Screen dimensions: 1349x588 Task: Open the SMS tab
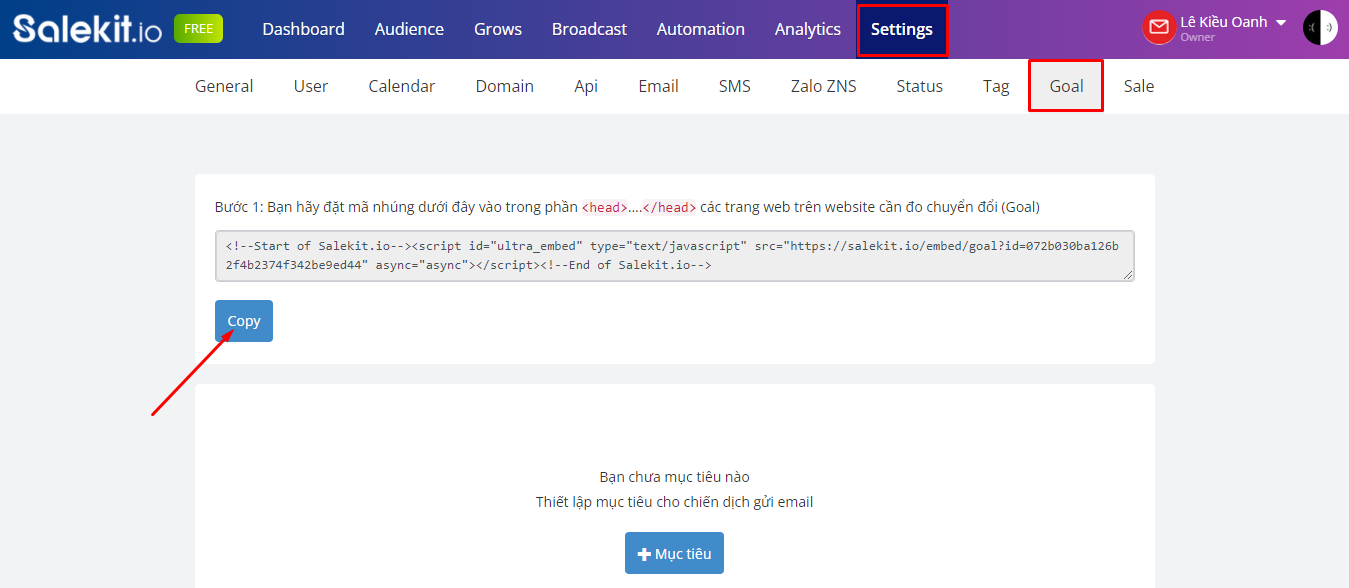[x=735, y=86]
